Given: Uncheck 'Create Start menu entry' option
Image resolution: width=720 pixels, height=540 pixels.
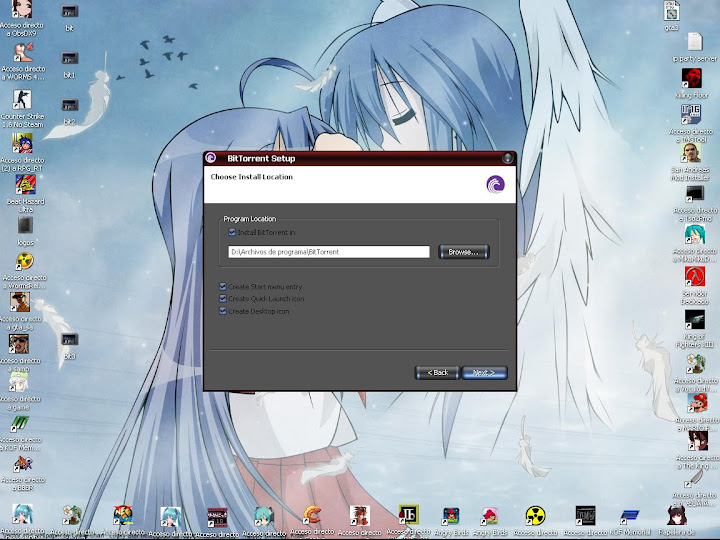Looking at the screenshot, I should point(223,287).
